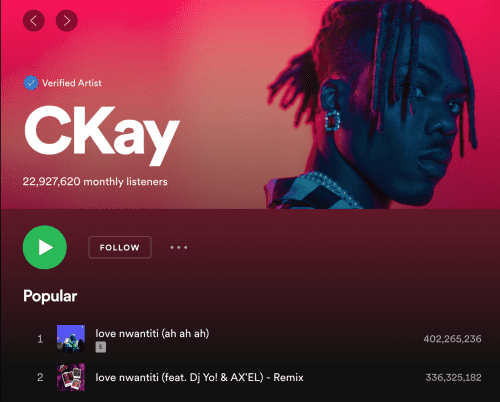
Task: Click track number 1 in the Popular list
Action: pos(40,339)
